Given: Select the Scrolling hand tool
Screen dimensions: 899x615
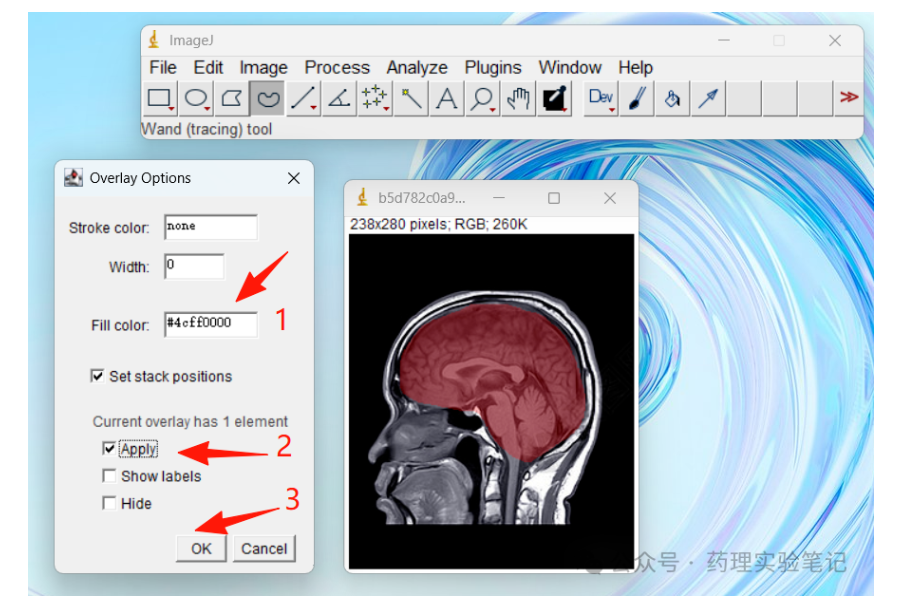Looking at the screenshot, I should [518, 99].
